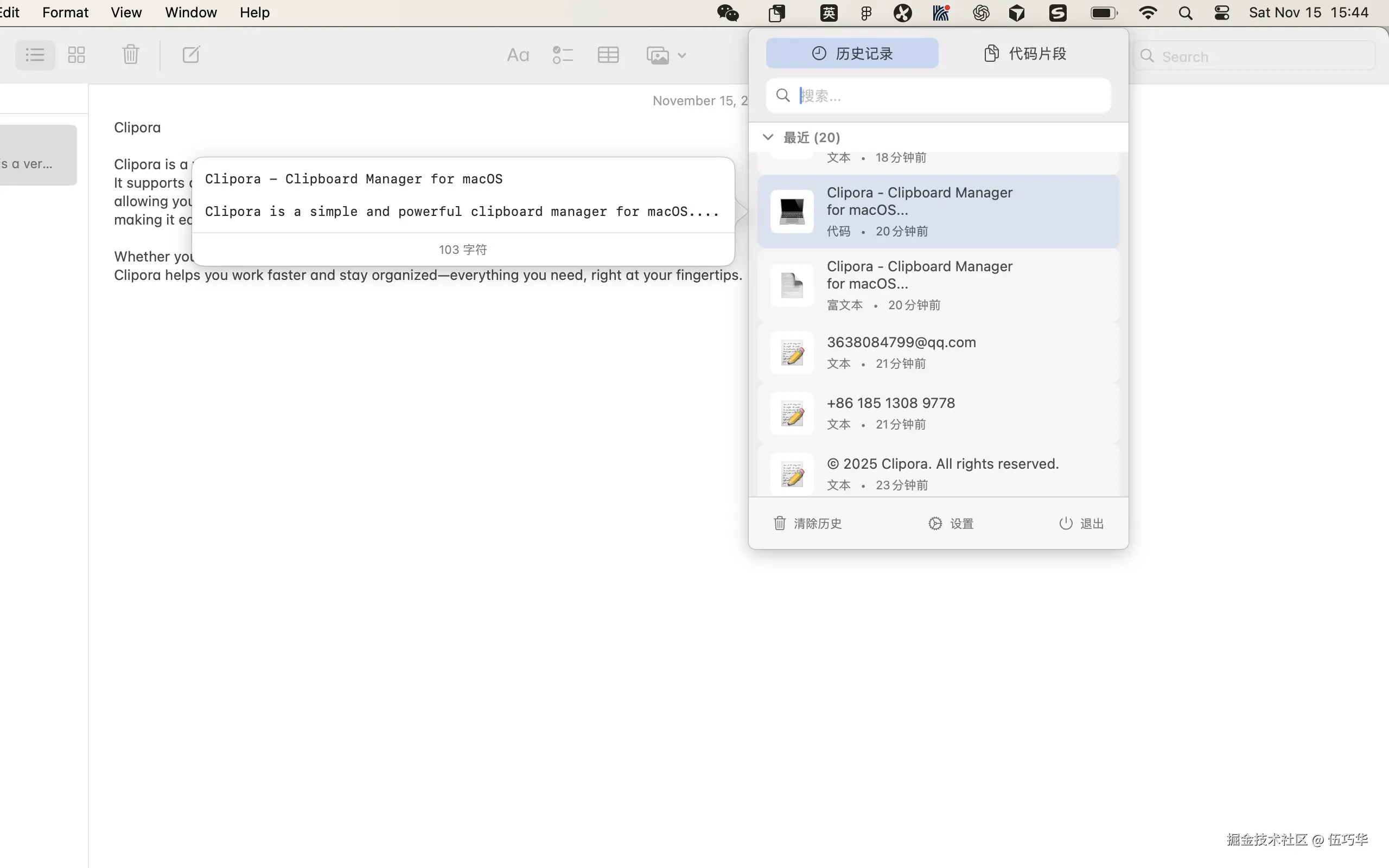Collapse the 最近 (20) section
The width and height of the screenshot is (1389, 868).
tap(767, 137)
